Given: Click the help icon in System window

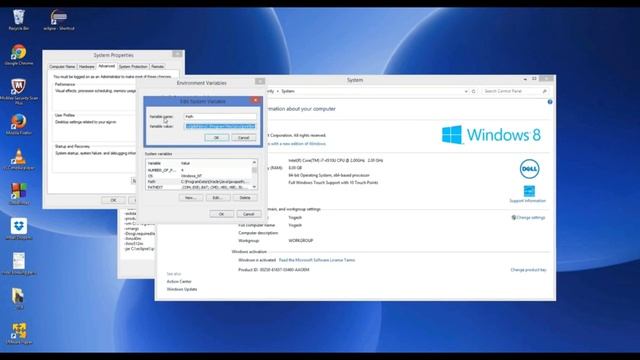Looking at the screenshot, I should tap(550, 102).
